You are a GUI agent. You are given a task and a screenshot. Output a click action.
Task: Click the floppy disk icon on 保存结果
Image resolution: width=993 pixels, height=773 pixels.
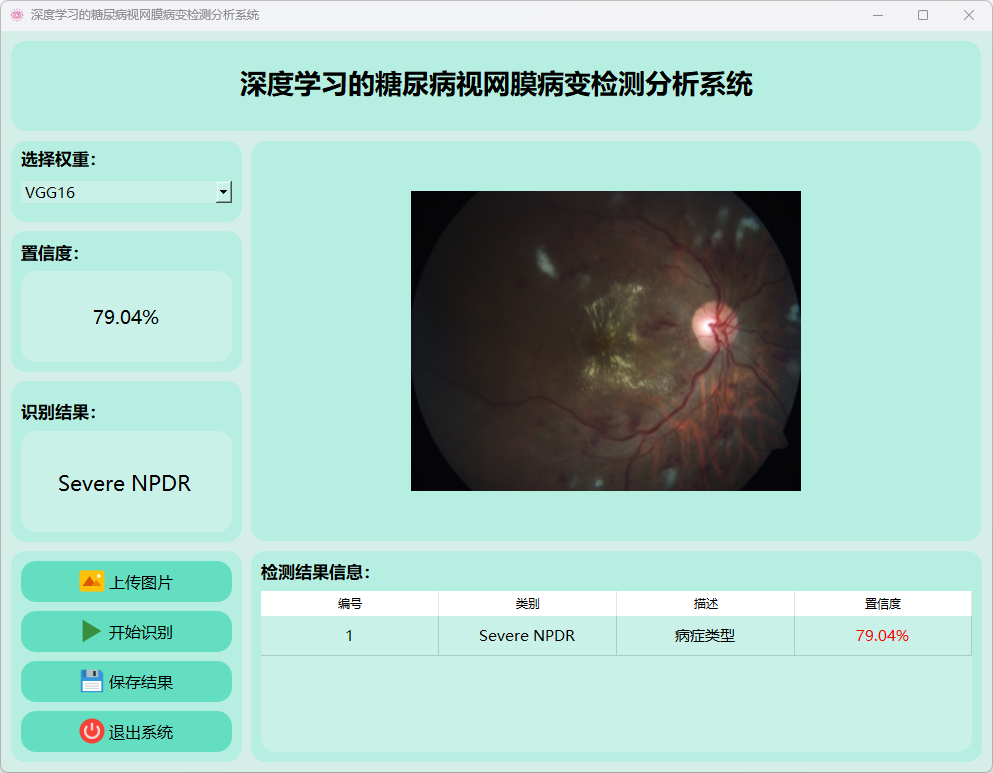[x=91, y=681]
